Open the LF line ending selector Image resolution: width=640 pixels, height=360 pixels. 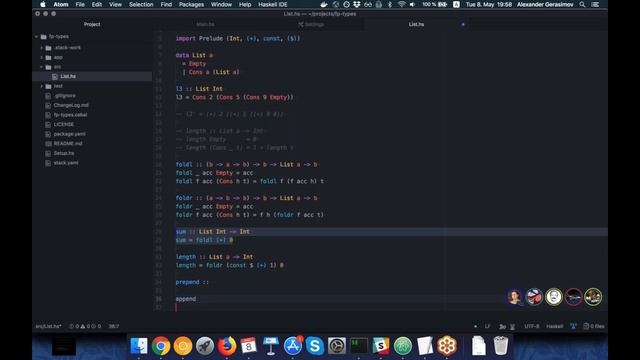point(487,326)
